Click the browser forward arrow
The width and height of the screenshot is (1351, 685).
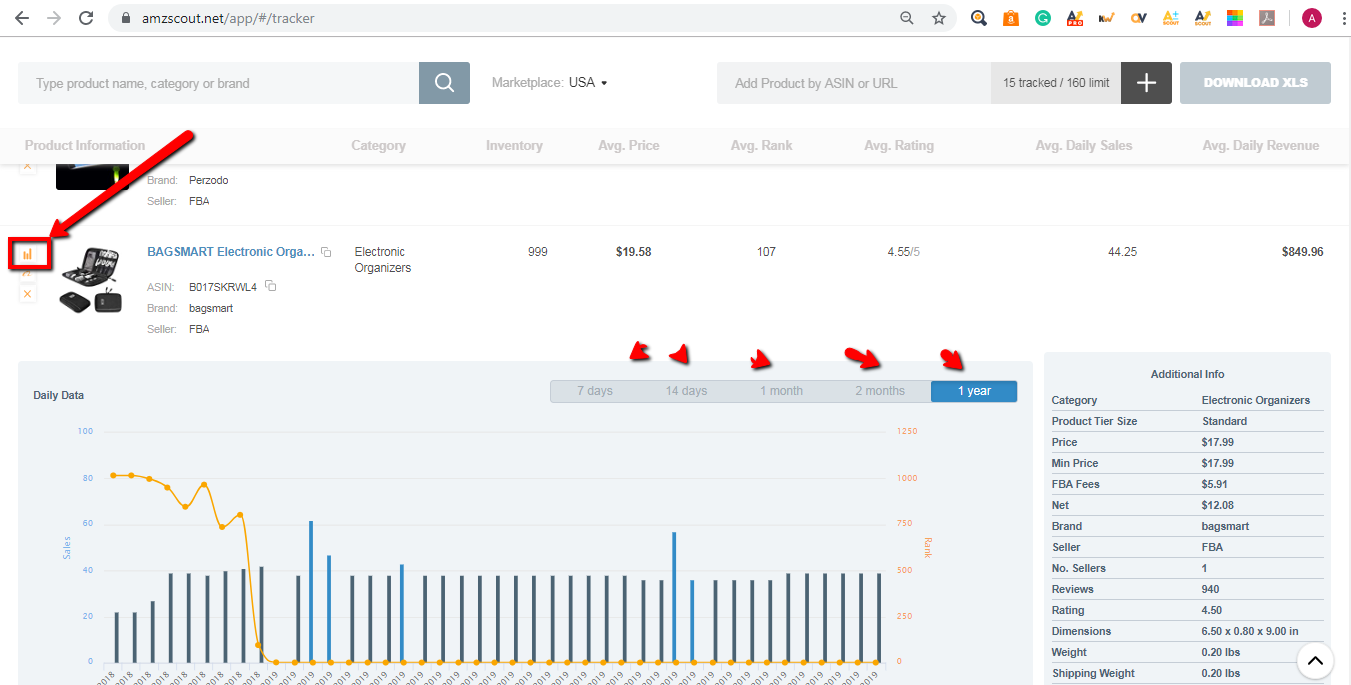coord(54,18)
